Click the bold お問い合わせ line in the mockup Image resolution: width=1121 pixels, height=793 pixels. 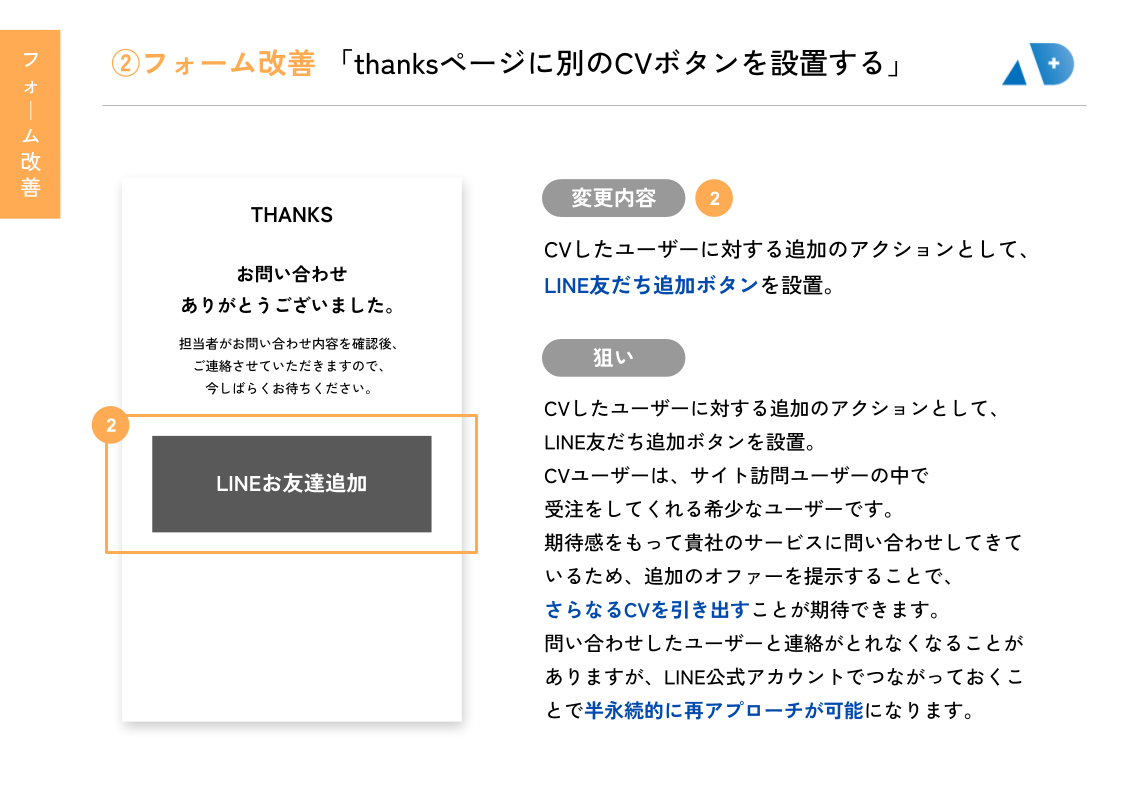[x=292, y=273]
